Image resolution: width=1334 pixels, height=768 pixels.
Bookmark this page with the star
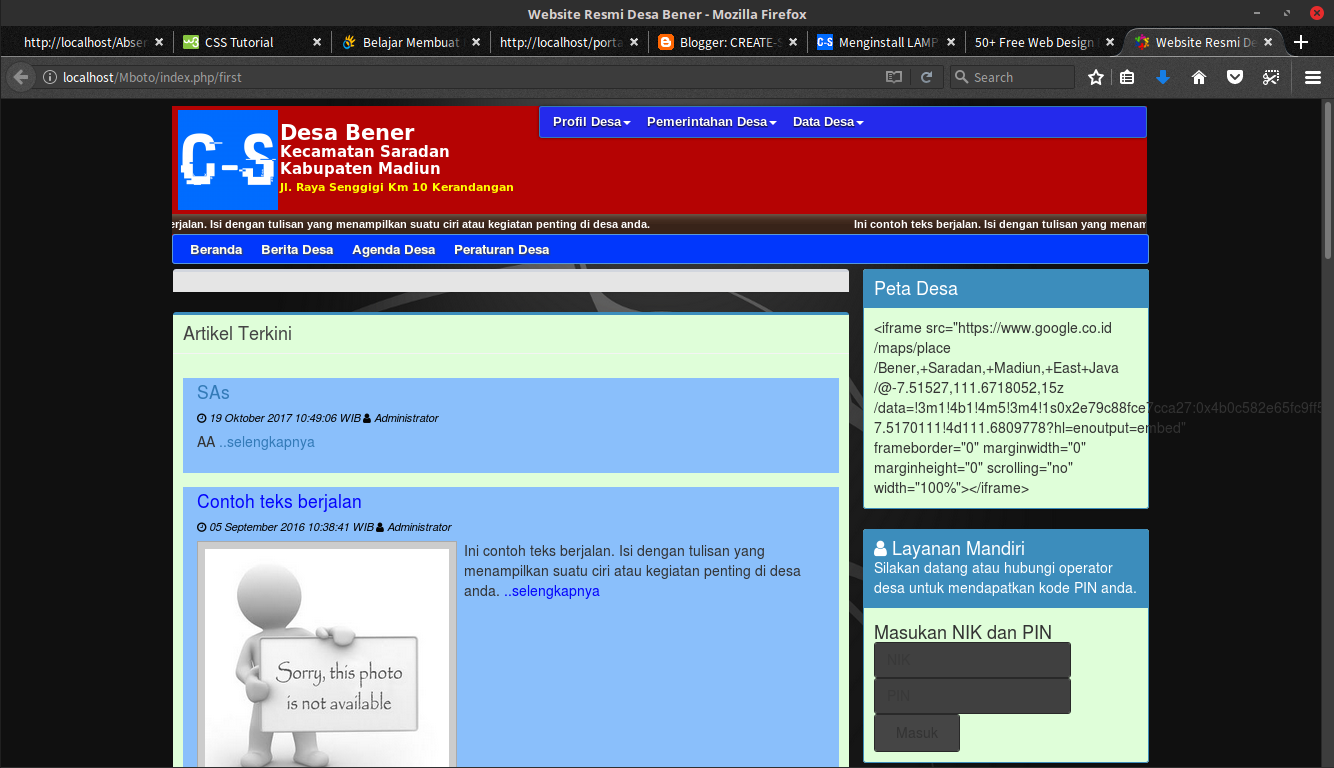pyautogui.click(x=1095, y=76)
